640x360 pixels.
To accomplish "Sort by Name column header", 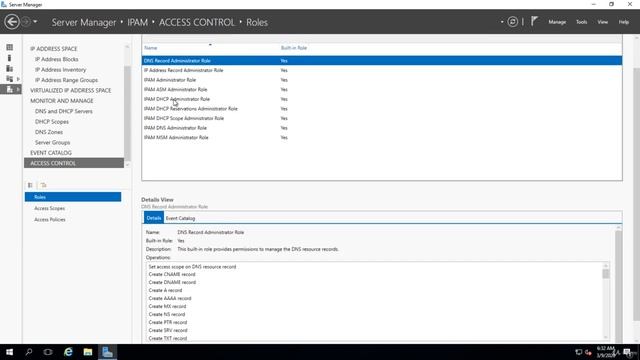I will 150,48.
